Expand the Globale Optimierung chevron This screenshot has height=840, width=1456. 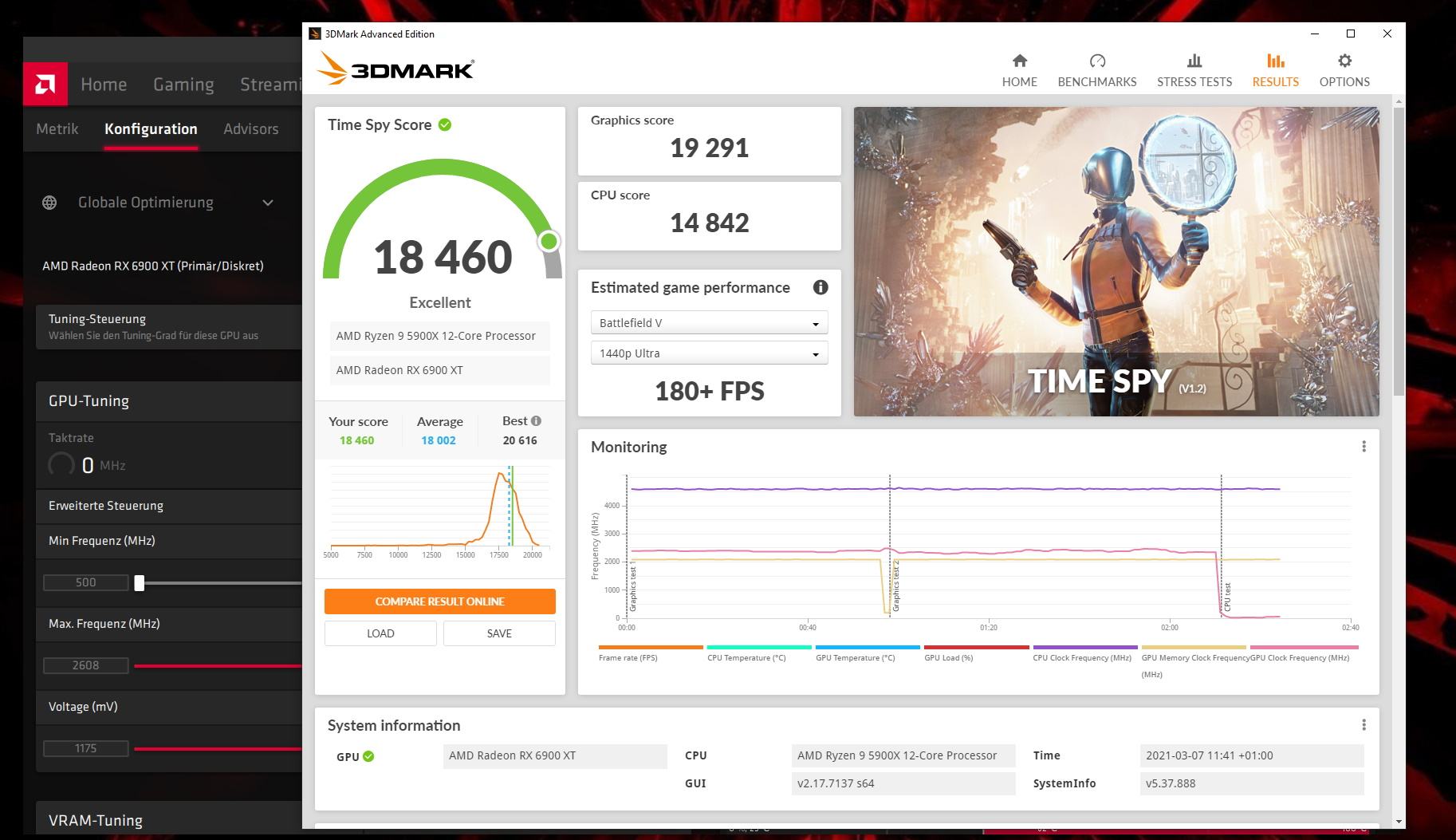(x=268, y=203)
